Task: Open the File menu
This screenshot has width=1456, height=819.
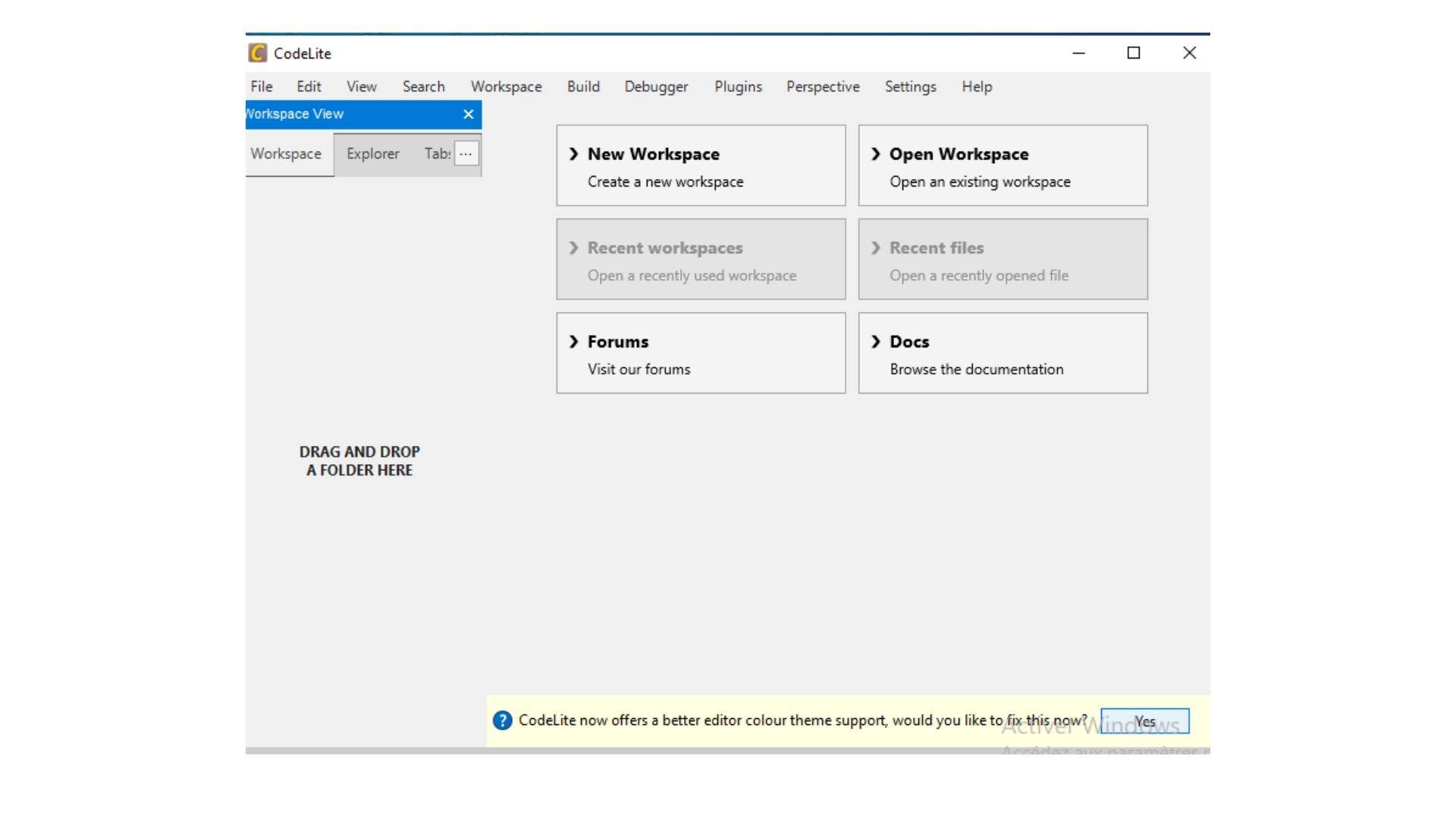Action: (262, 86)
